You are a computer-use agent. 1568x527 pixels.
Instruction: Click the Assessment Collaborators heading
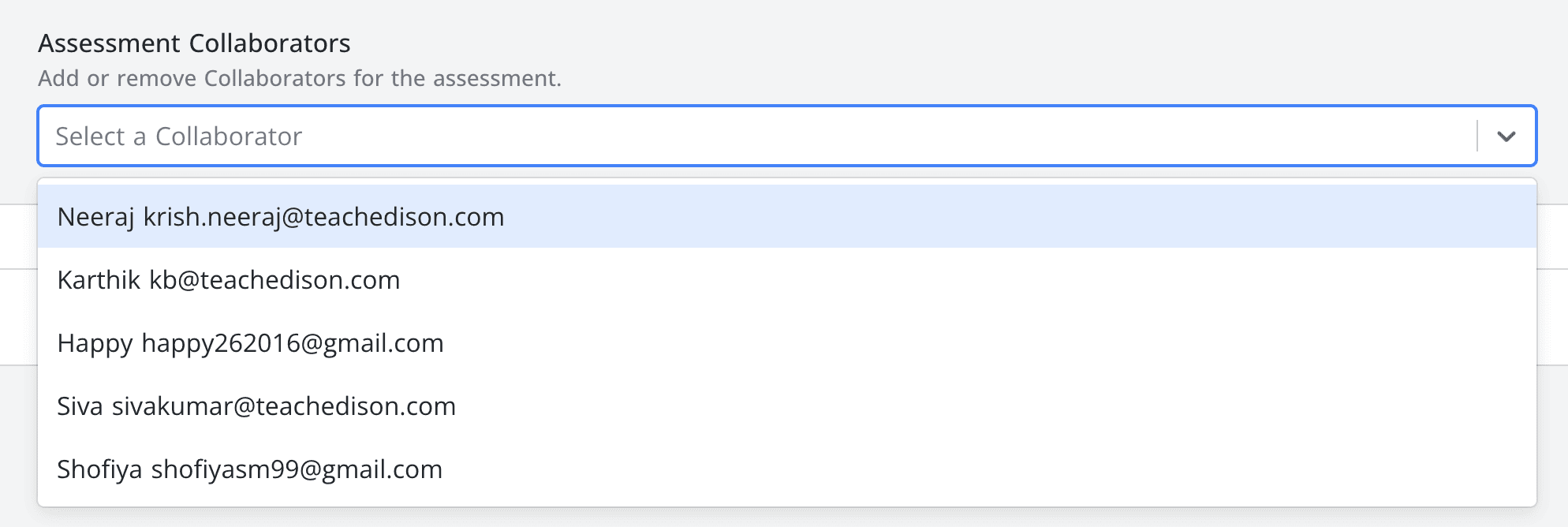coord(194,43)
